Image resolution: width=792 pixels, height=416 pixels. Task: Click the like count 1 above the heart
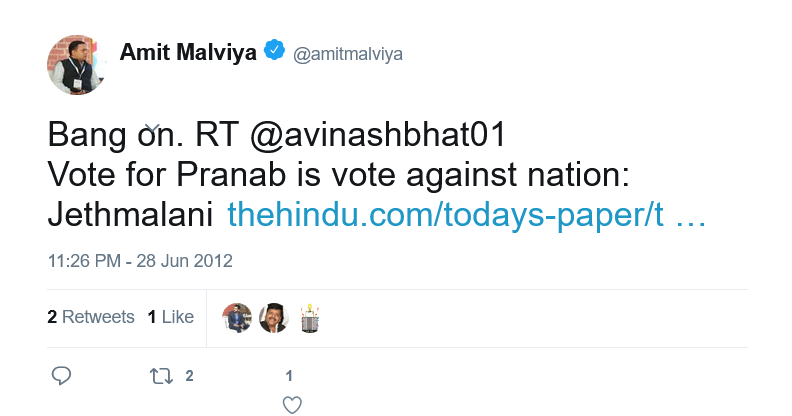tap(289, 376)
